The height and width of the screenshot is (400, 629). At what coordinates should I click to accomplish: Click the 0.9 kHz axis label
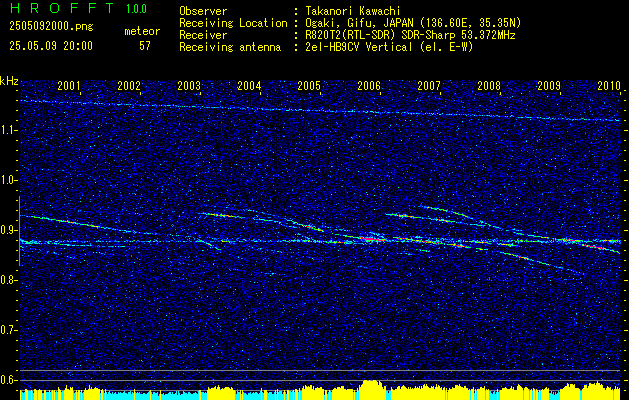click(8, 230)
